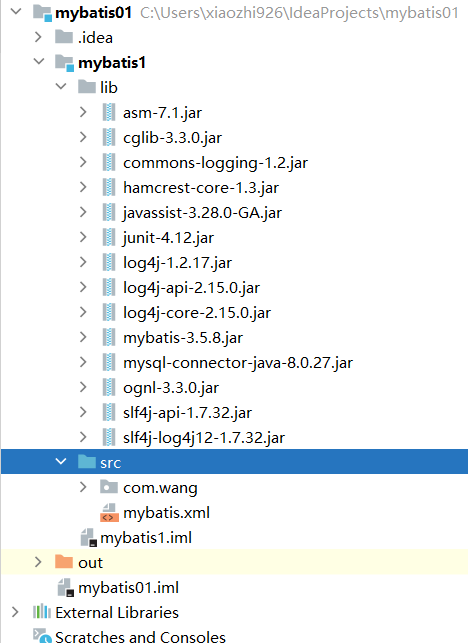Expand the cglib-3.3.0.jar node
This screenshot has height=643, width=468.
(83, 137)
